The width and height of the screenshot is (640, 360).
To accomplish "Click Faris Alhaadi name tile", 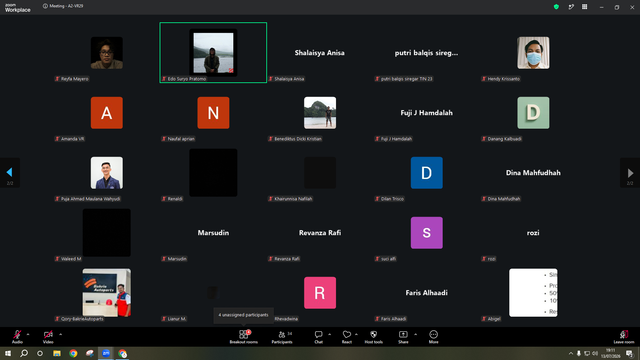I will point(427,293).
